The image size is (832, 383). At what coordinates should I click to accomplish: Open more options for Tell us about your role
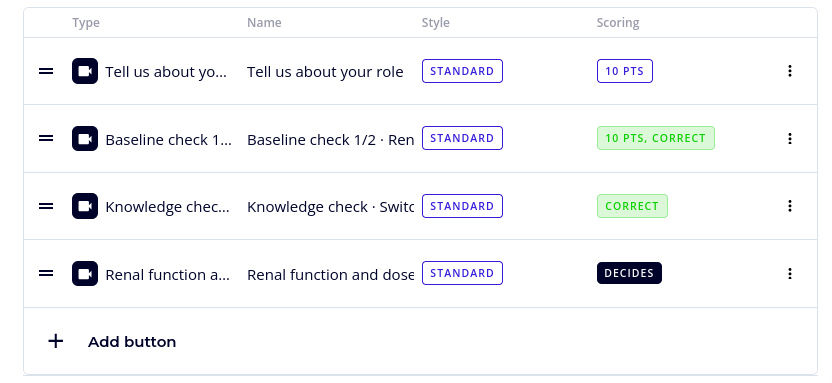tap(790, 71)
